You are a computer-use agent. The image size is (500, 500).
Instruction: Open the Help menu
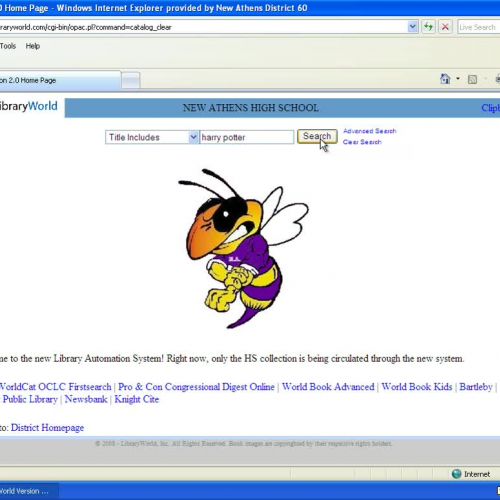[x=33, y=46]
